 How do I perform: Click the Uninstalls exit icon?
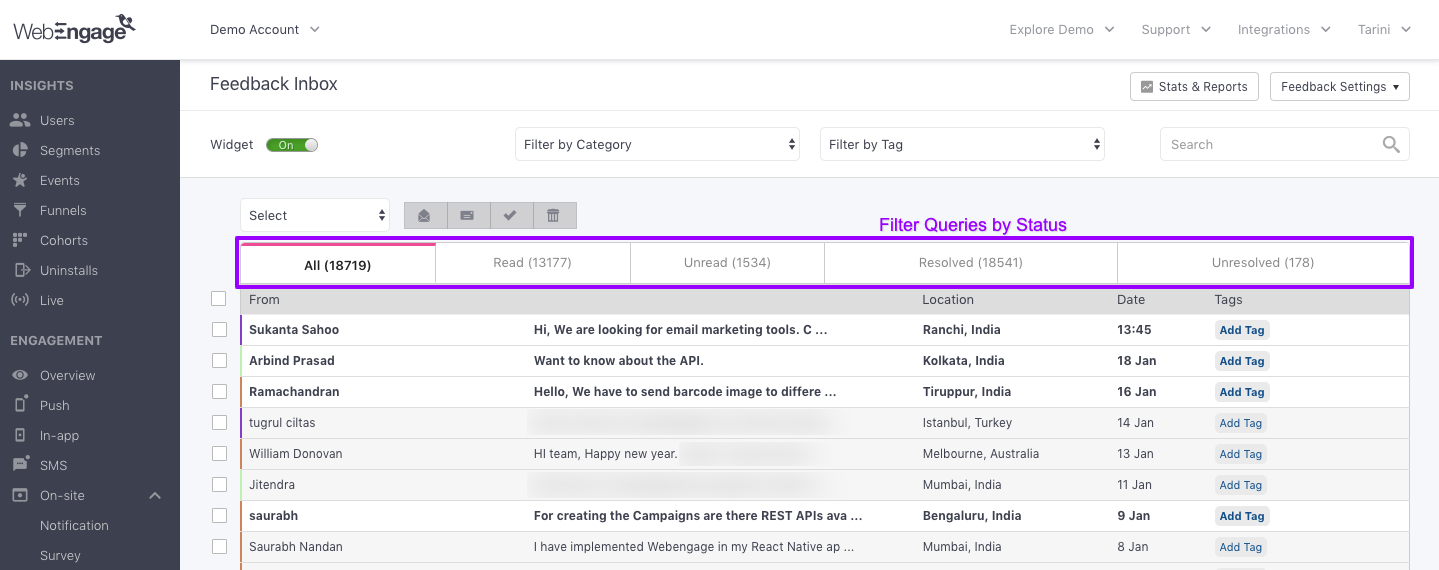pos(20,270)
